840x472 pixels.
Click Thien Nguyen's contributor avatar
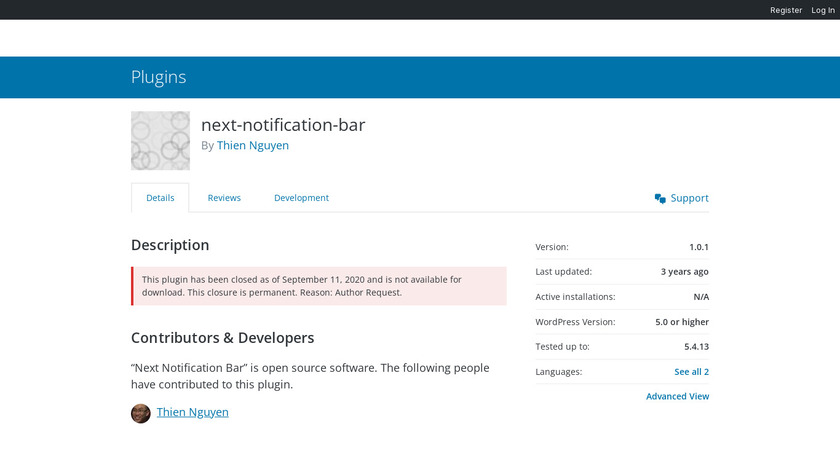tap(141, 413)
